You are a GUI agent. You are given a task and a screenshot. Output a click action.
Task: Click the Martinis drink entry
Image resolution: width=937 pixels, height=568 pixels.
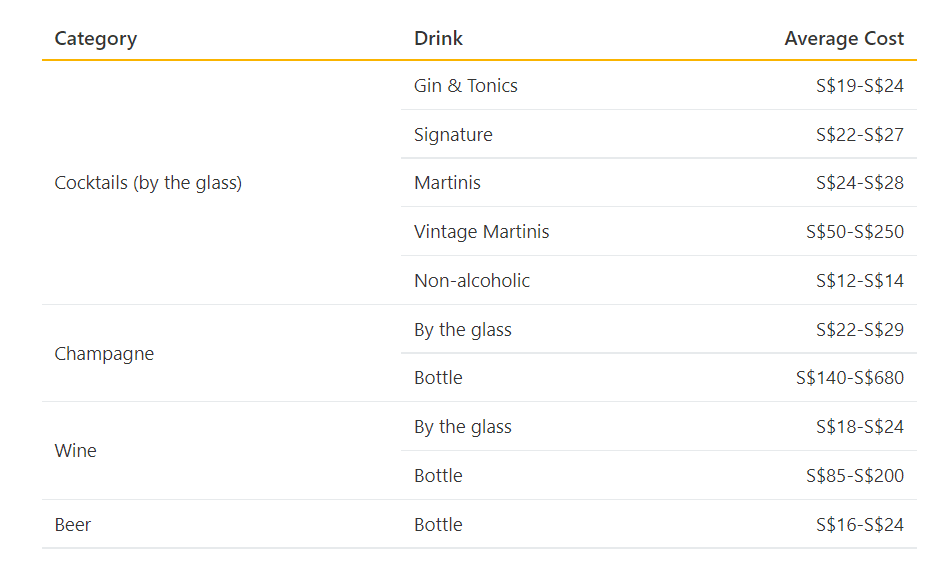[x=447, y=183]
